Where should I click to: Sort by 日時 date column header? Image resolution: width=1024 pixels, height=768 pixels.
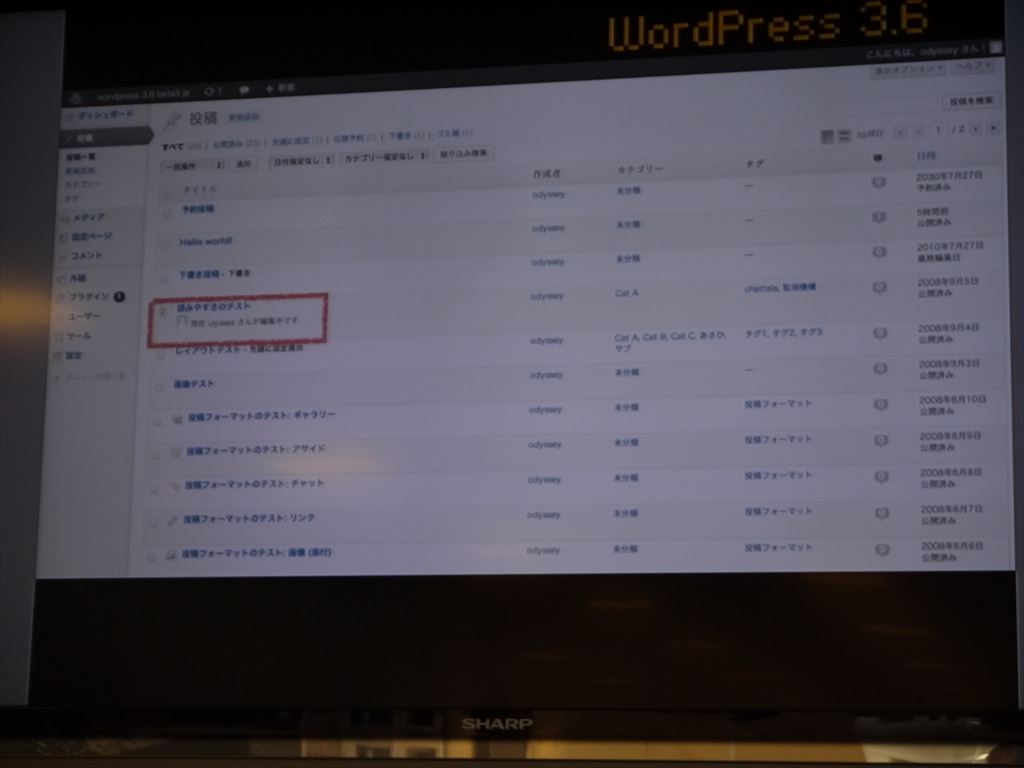(925, 156)
